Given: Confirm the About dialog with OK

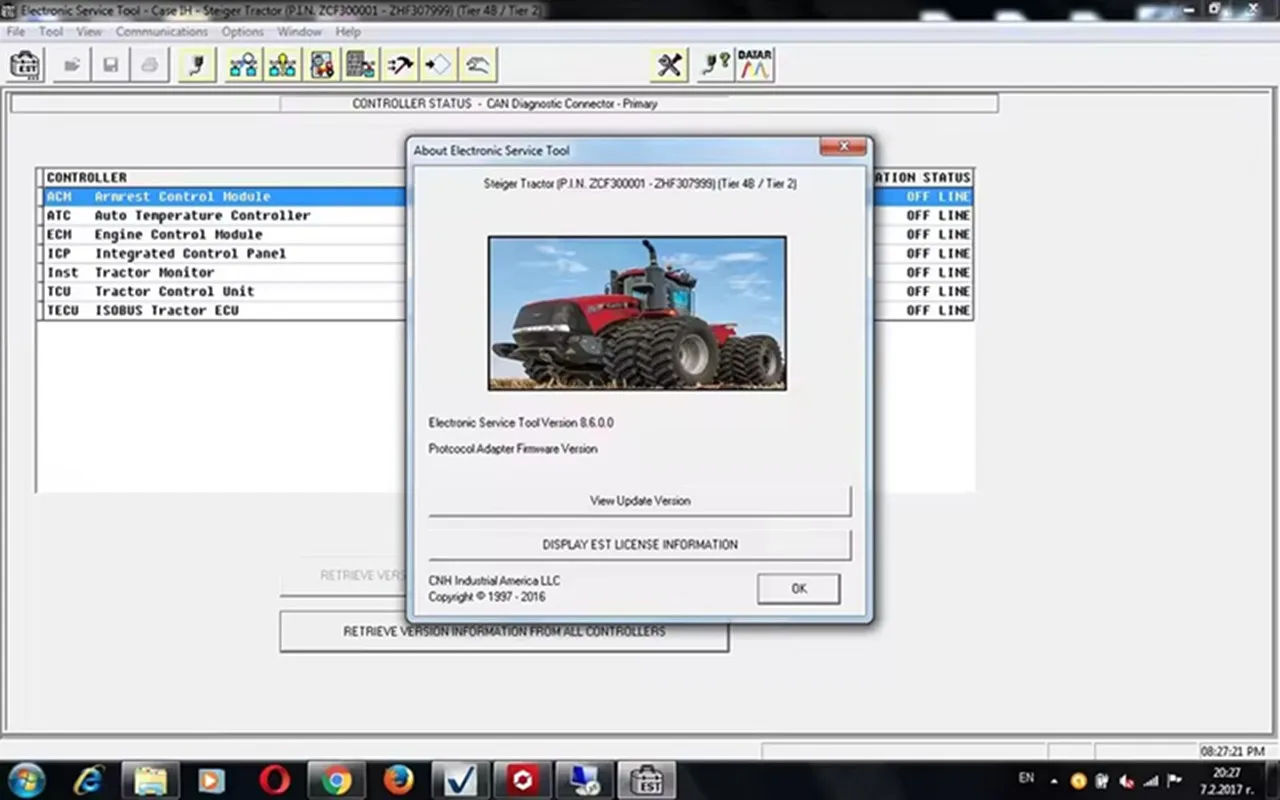Looking at the screenshot, I should (x=798, y=589).
